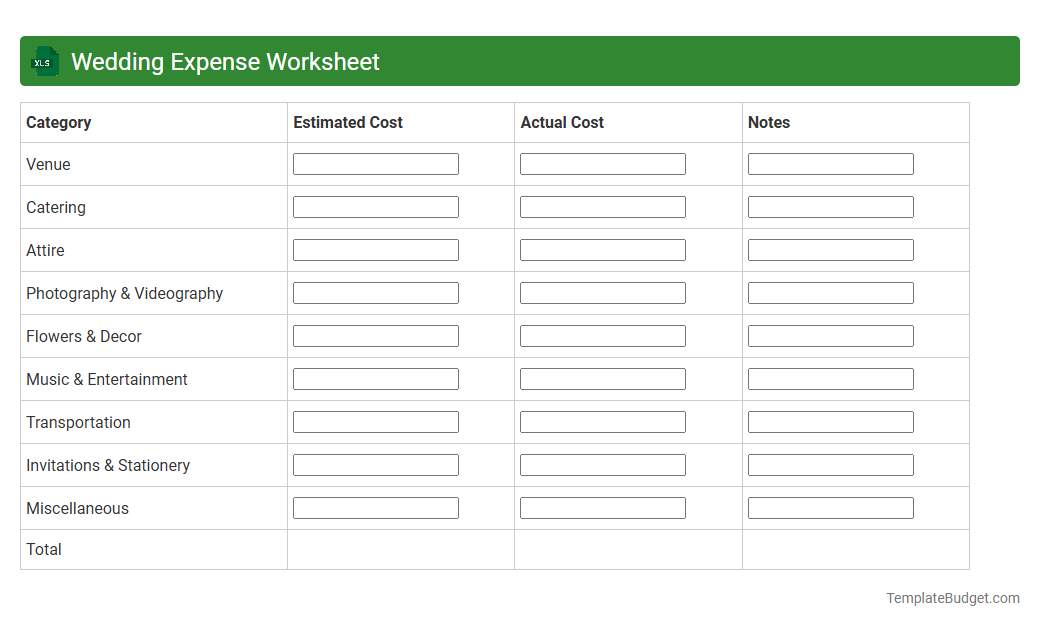Image resolution: width=1040 pixels, height=627 pixels.
Task: Click the Estimated Cost field for Photography & Videography
Action: tap(375, 292)
